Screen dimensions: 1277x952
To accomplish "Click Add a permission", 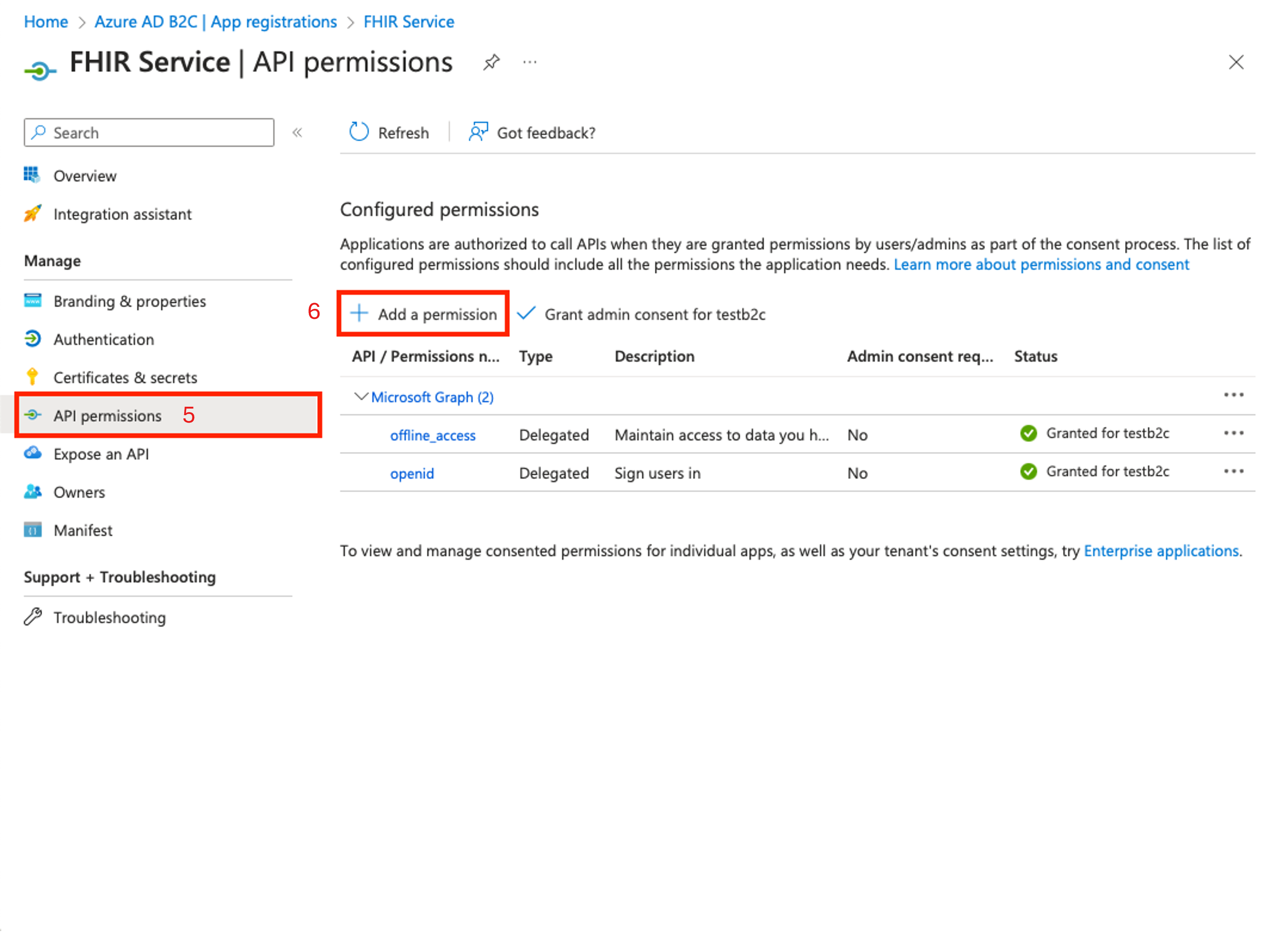I will (x=424, y=314).
